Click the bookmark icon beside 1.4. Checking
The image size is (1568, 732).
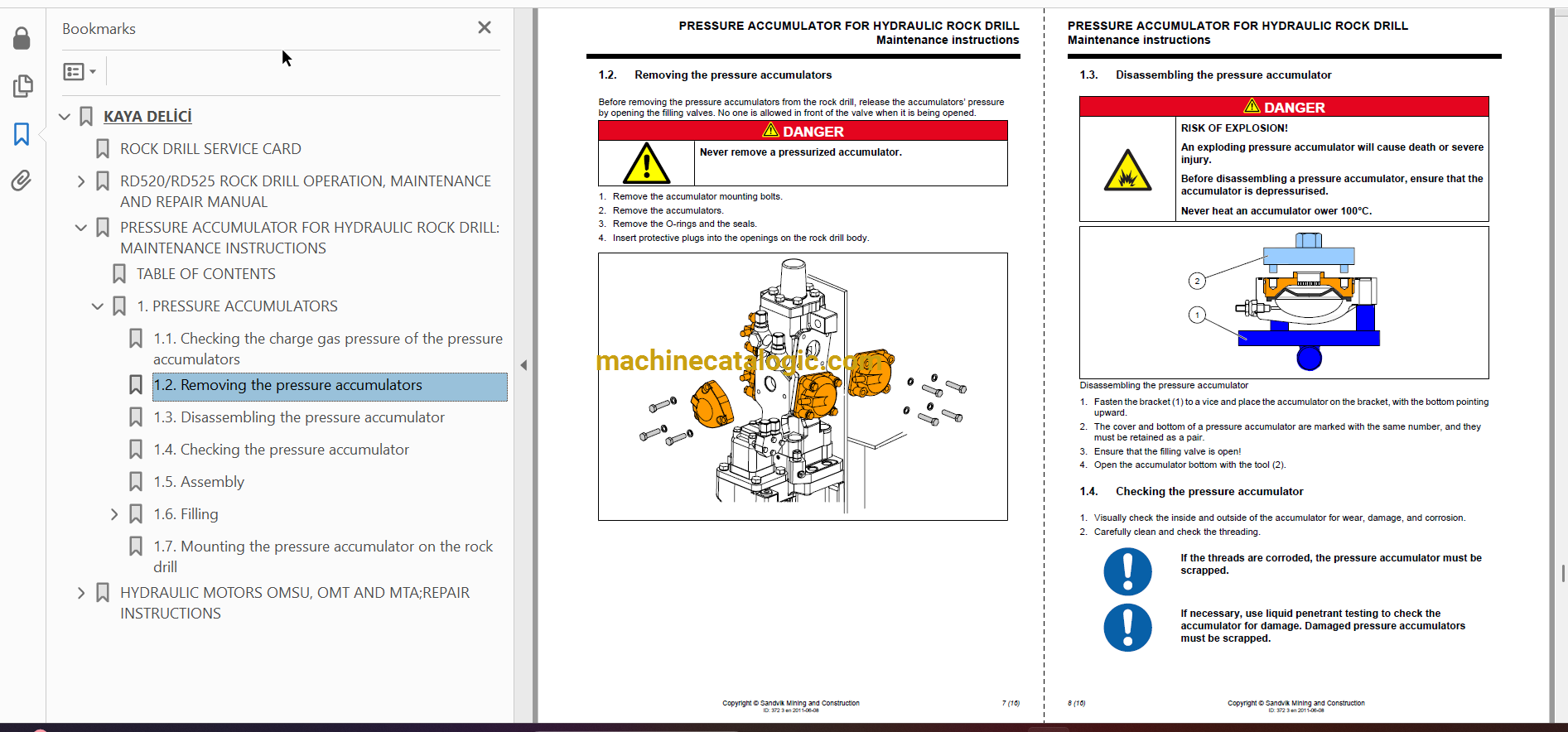[x=136, y=450]
